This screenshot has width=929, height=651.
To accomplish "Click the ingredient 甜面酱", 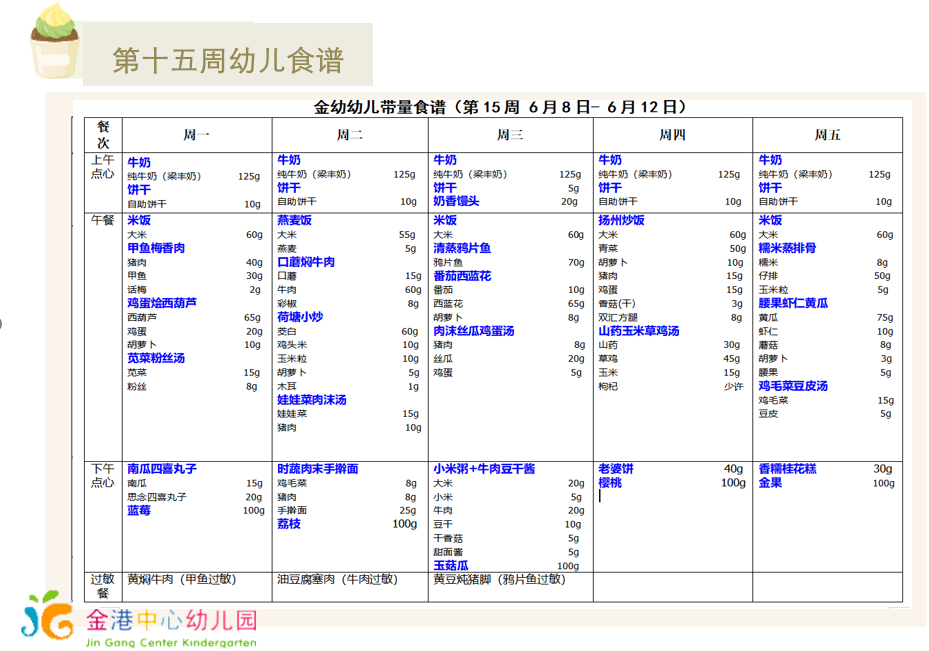I will tap(448, 552).
